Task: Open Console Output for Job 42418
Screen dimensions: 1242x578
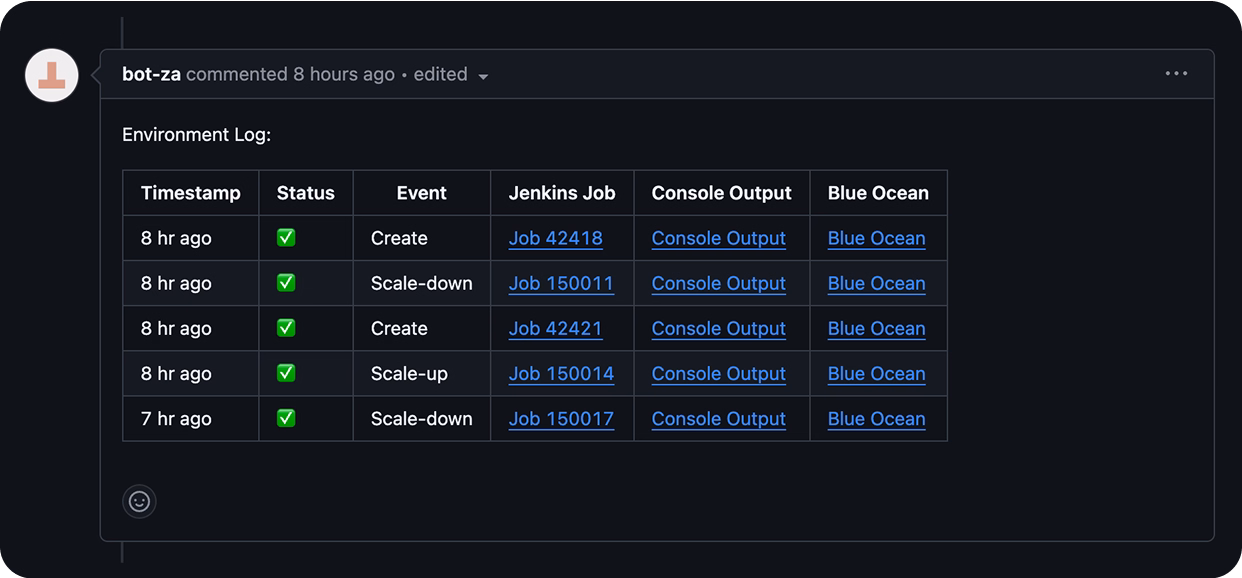Action: click(x=719, y=238)
